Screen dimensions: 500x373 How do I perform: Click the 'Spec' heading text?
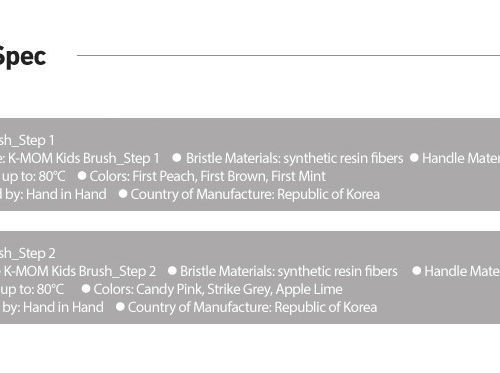pyautogui.click(x=22, y=58)
